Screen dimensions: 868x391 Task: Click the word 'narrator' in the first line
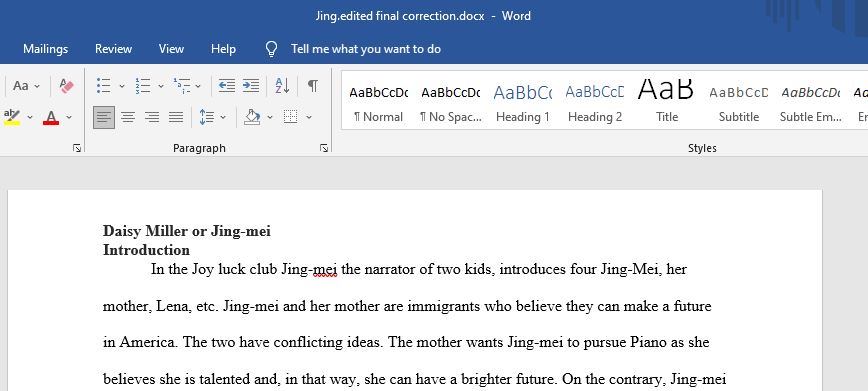point(390,270)
